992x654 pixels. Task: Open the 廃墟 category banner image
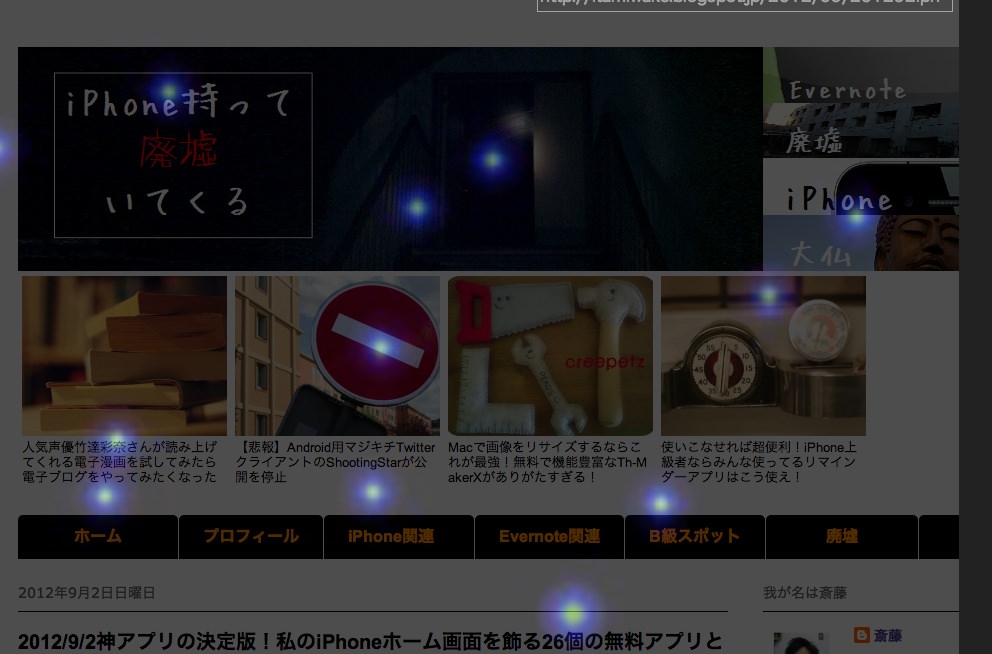pos(861,131)
